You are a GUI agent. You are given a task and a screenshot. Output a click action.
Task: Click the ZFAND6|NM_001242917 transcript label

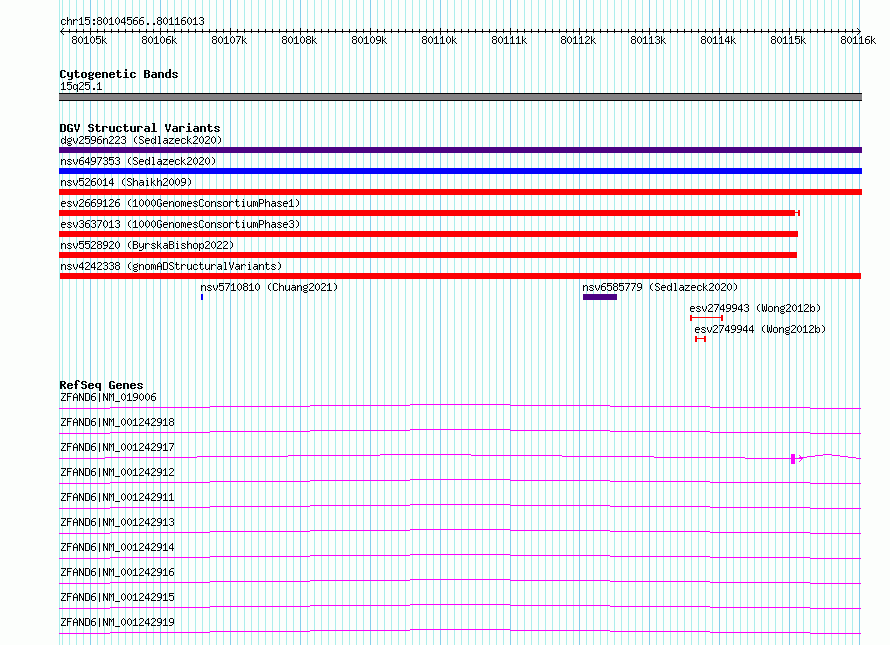click(117, 447)
